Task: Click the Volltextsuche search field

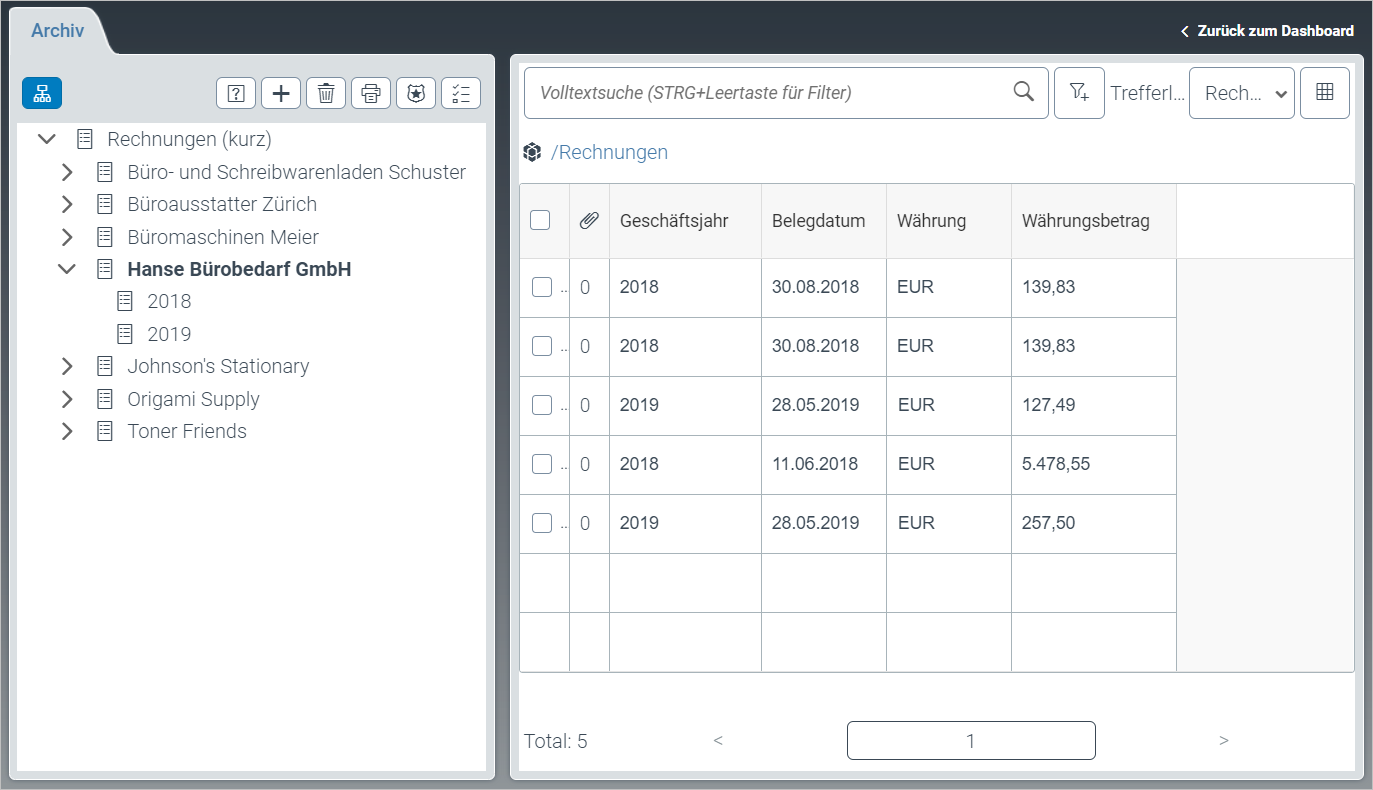Action: click(770, 93)
